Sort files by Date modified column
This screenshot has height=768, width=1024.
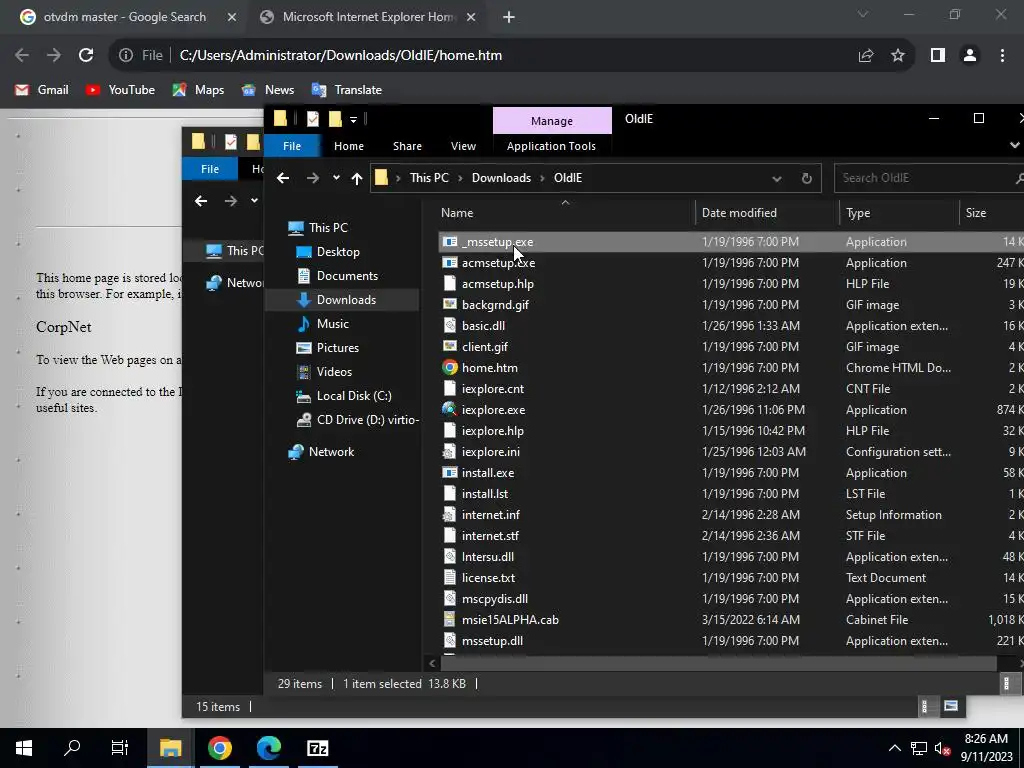coord(767,213)
